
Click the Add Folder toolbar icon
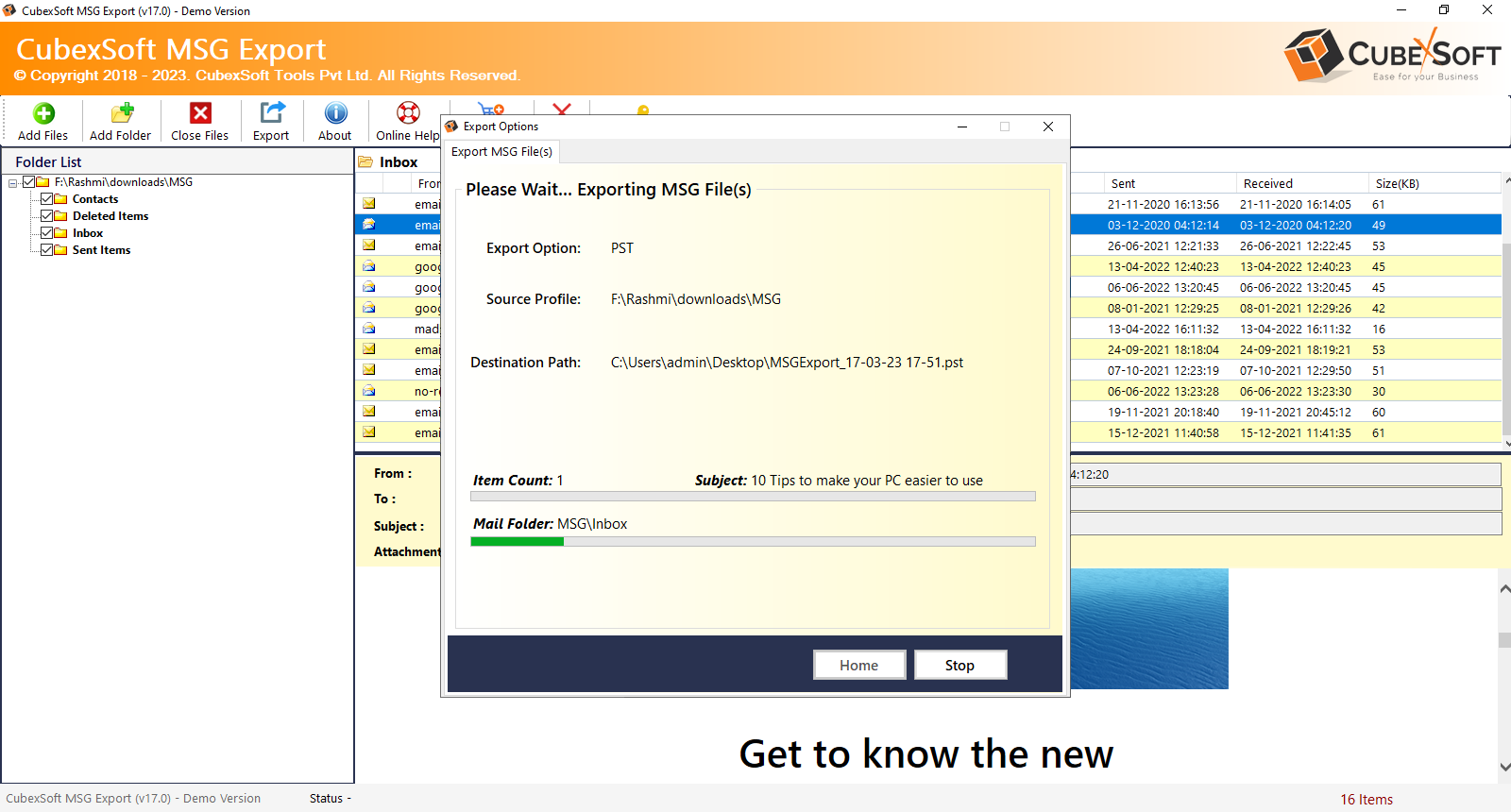tap(122, 113)
